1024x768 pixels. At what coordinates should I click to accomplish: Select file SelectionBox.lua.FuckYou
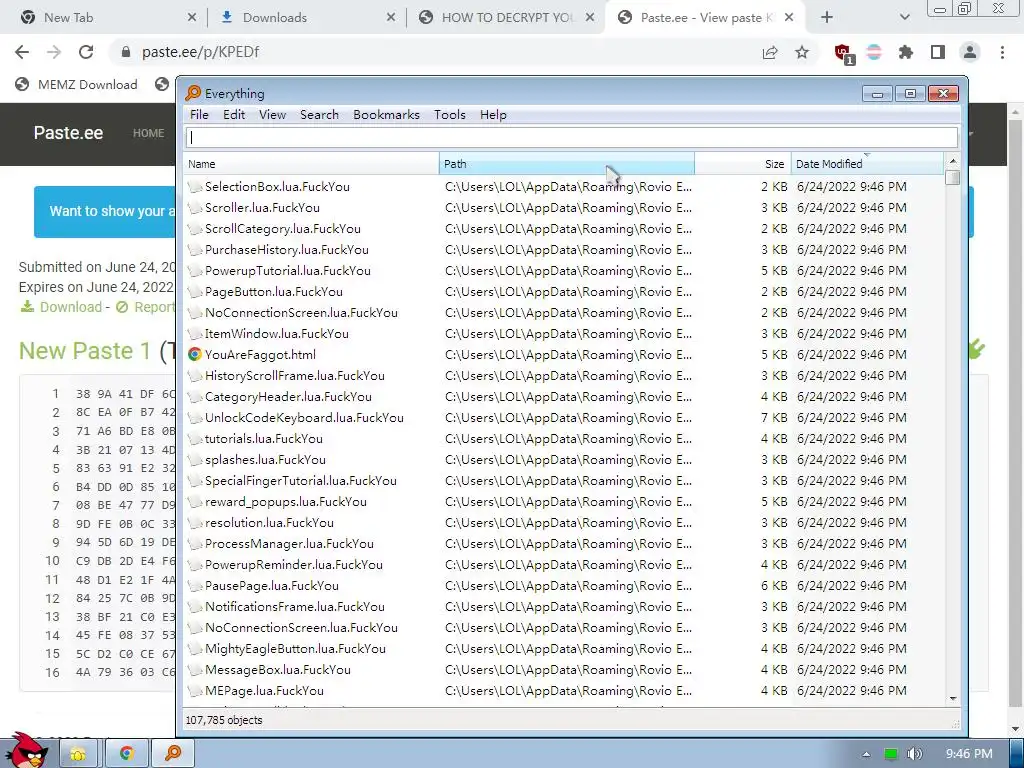(277, 187)
